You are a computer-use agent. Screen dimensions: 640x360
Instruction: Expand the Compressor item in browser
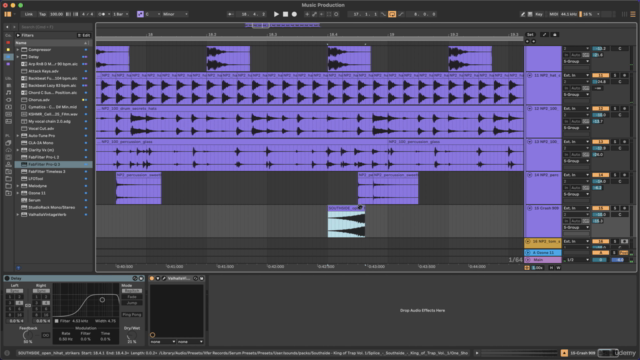coord(18,50)
